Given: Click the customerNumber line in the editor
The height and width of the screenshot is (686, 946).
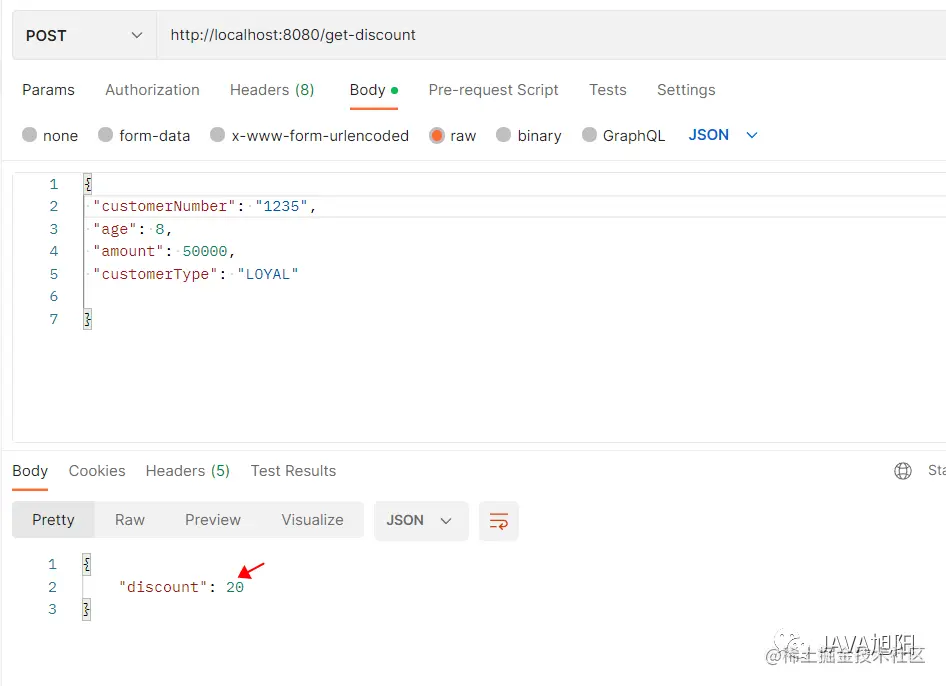Looking at the screenshot, I should 205,206.
